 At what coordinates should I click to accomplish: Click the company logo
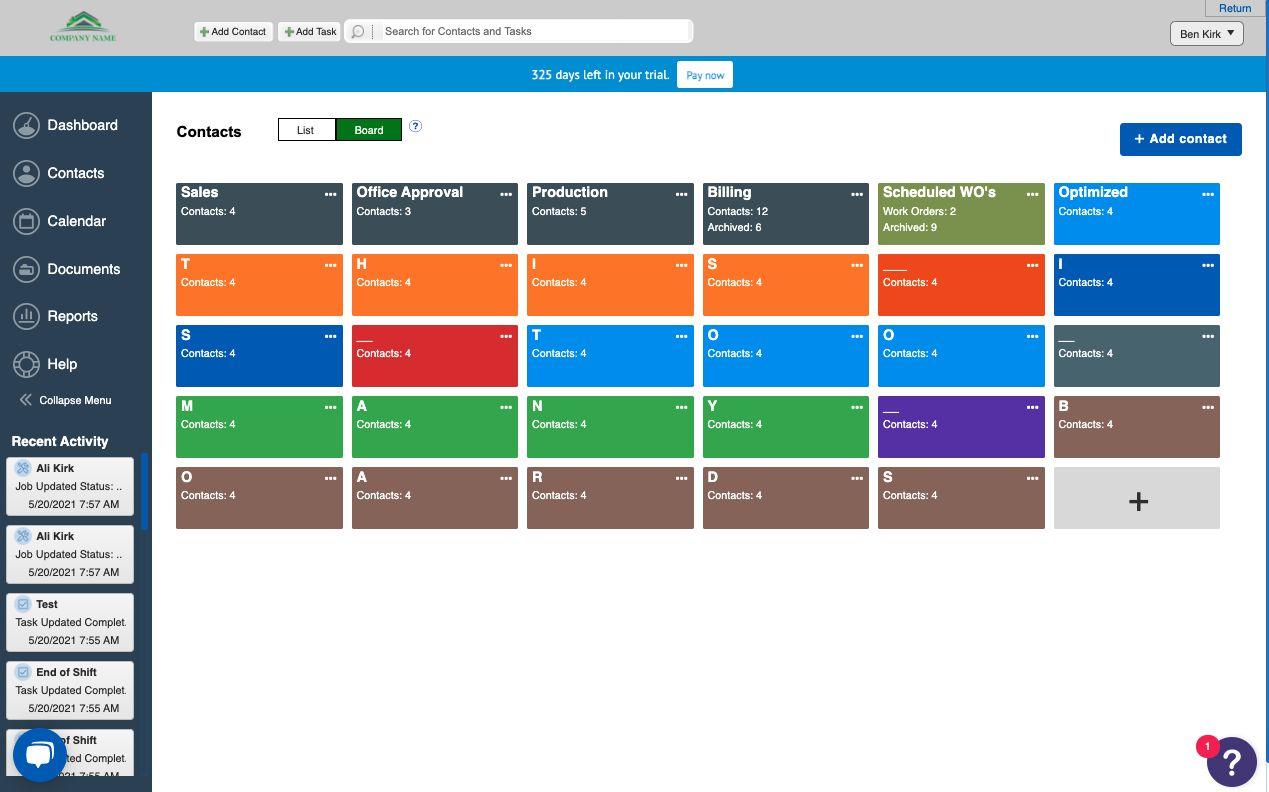click(x=83, y=27)
